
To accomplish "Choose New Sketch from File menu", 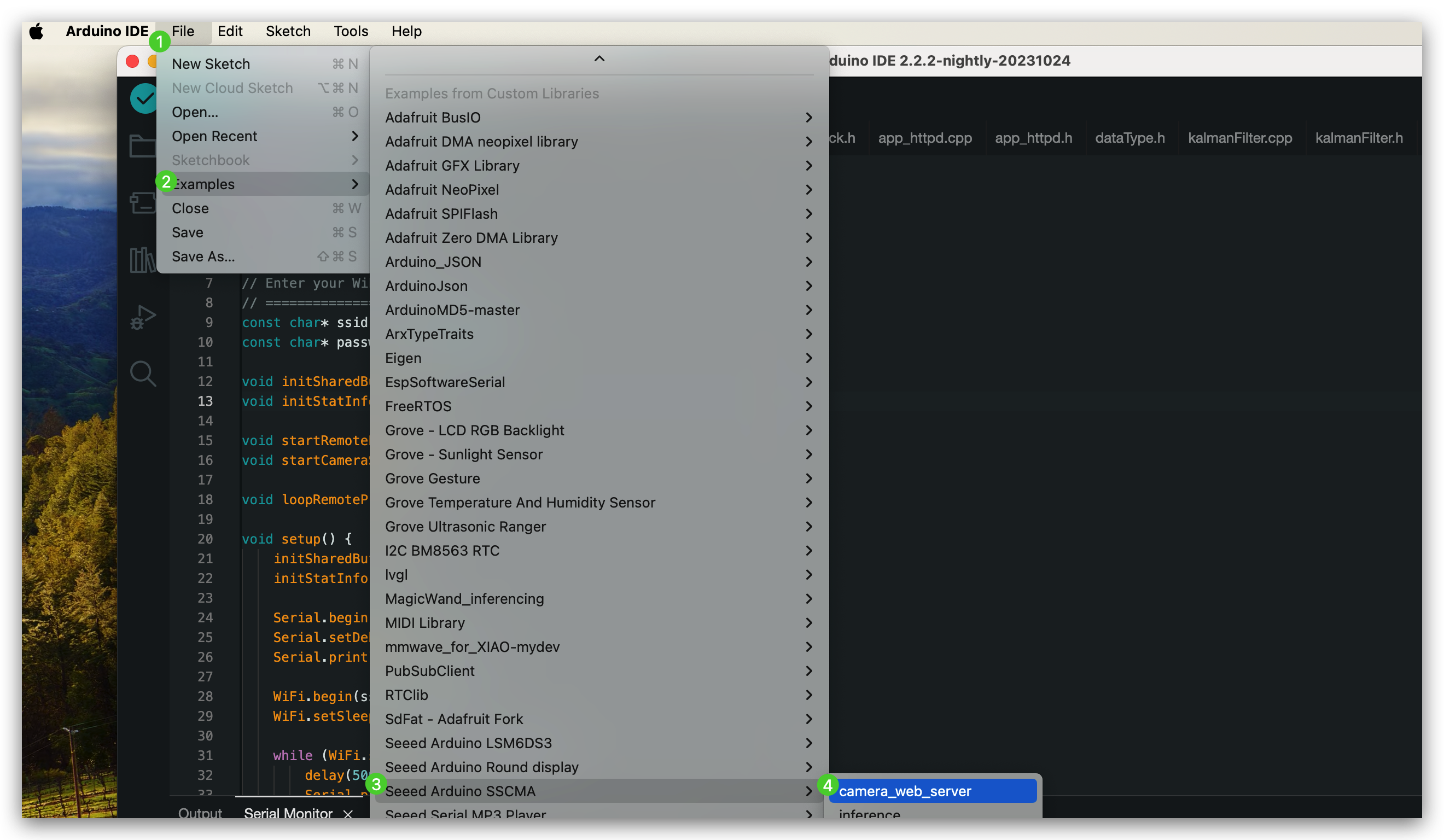I will (x=264, y=64).
